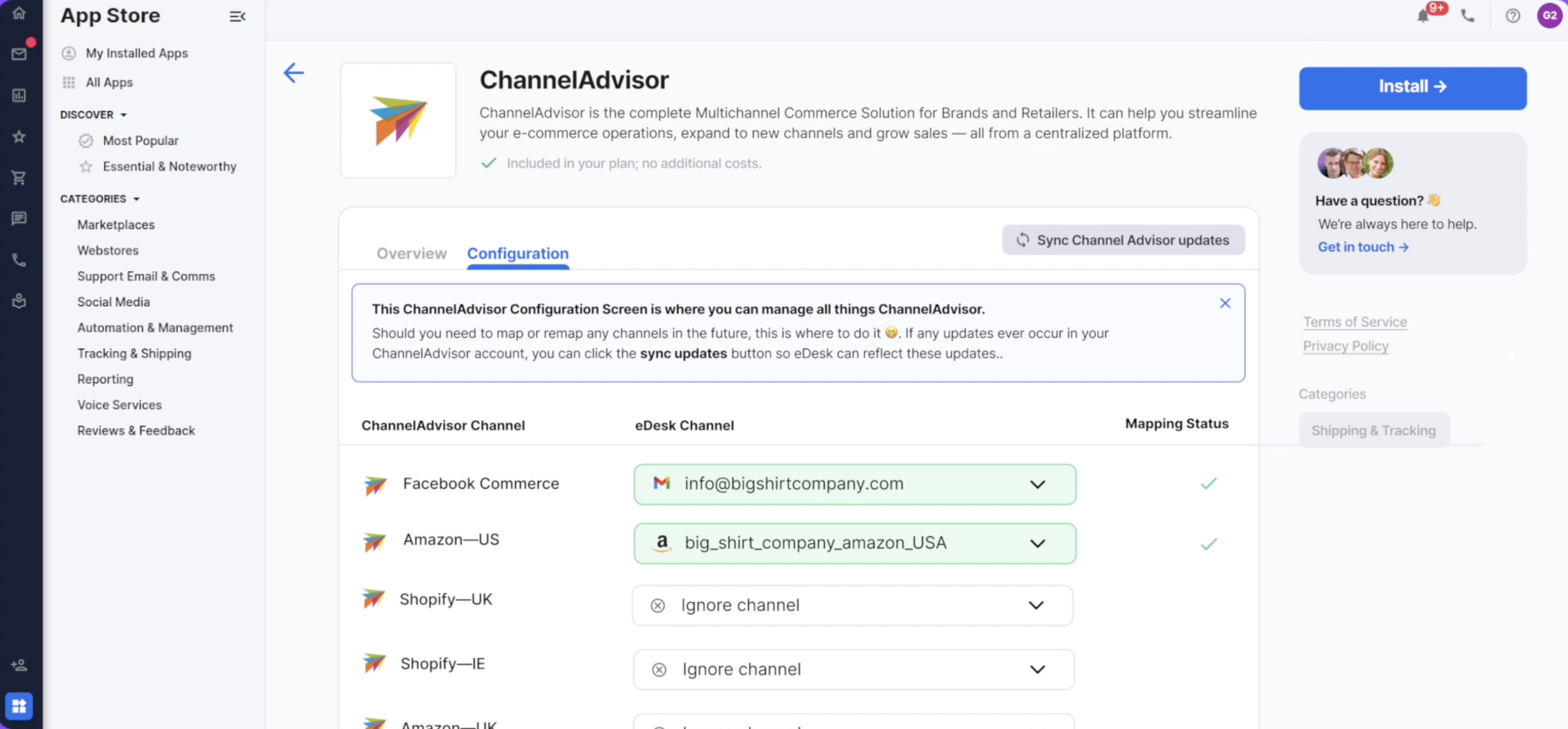Open notifications bell with 9+ badge
This screenshot has width=1568, height=729.
[1423, 16]
